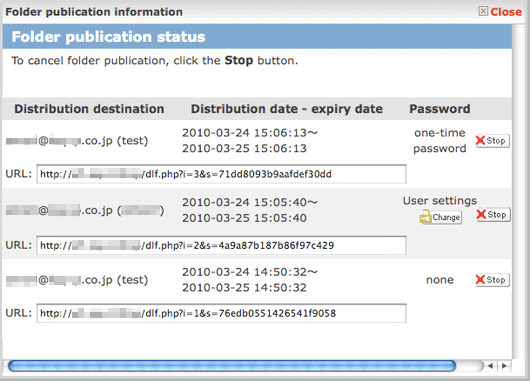The image size is (530, 381).
Task: Click the Distribution destination column header
Action: (x=89, y=109)
